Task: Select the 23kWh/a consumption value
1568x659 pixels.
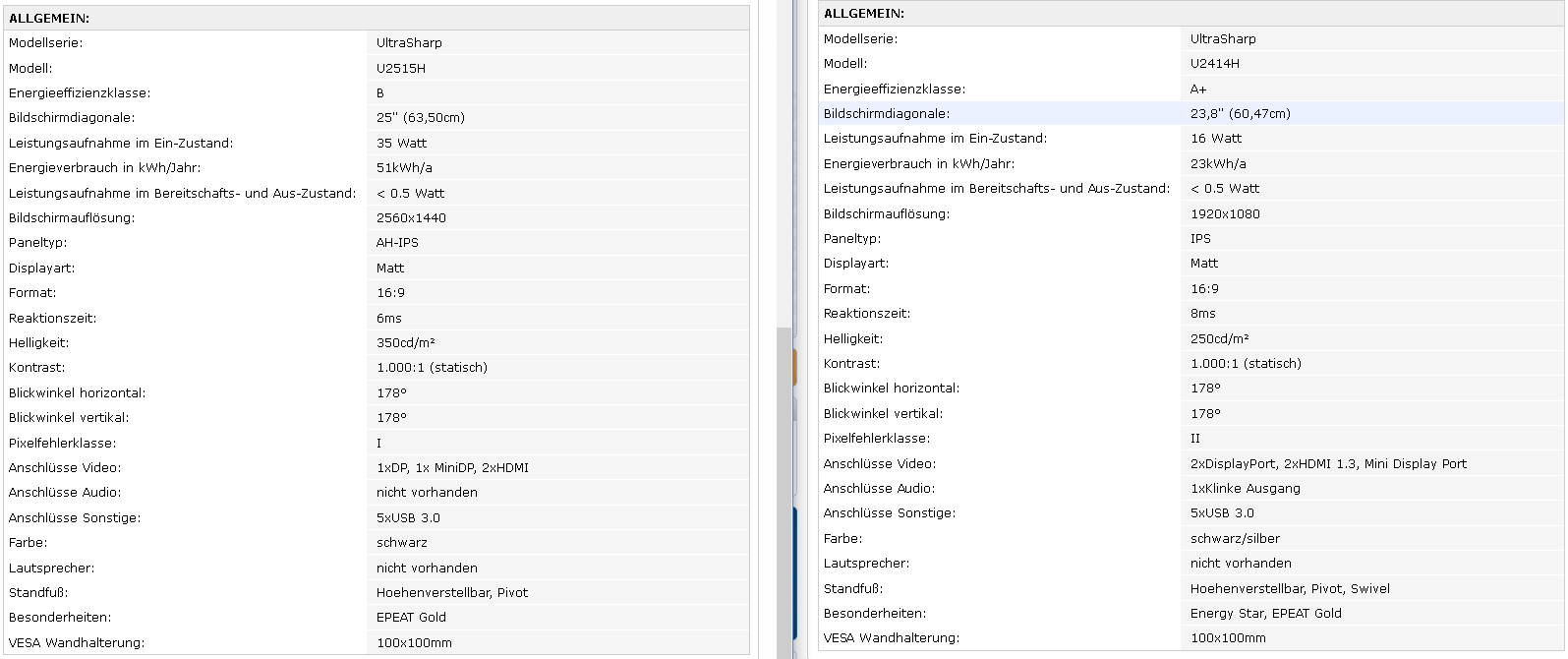Action: point(1218,163)
